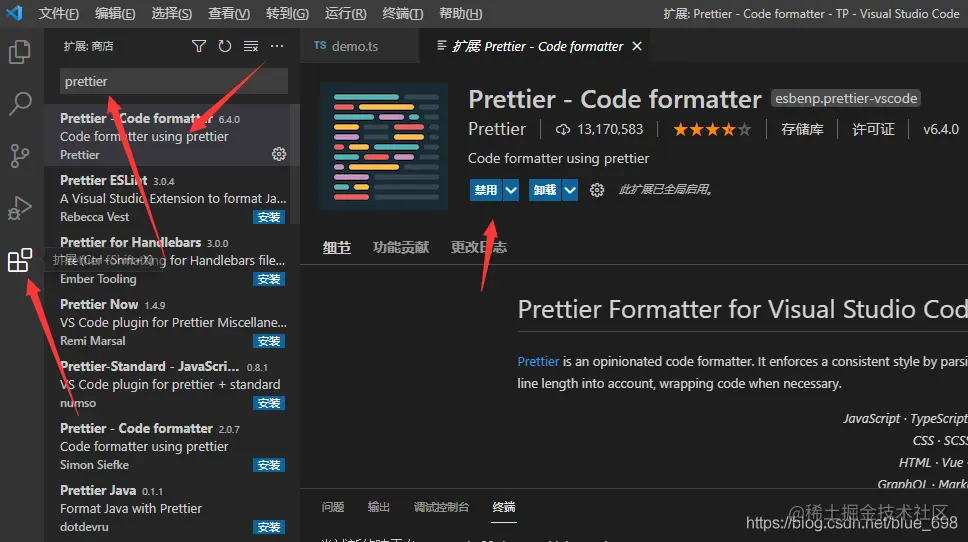
Task: Open the 运行(R) menu
Action: coord(345,14)
